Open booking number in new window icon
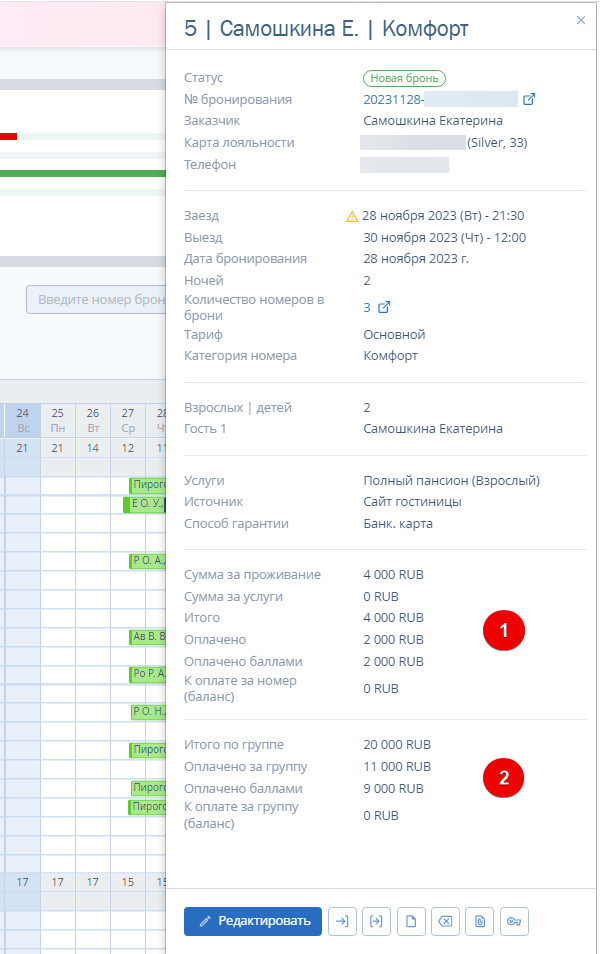This screenshot has width=600, height=954. (529, 99)
